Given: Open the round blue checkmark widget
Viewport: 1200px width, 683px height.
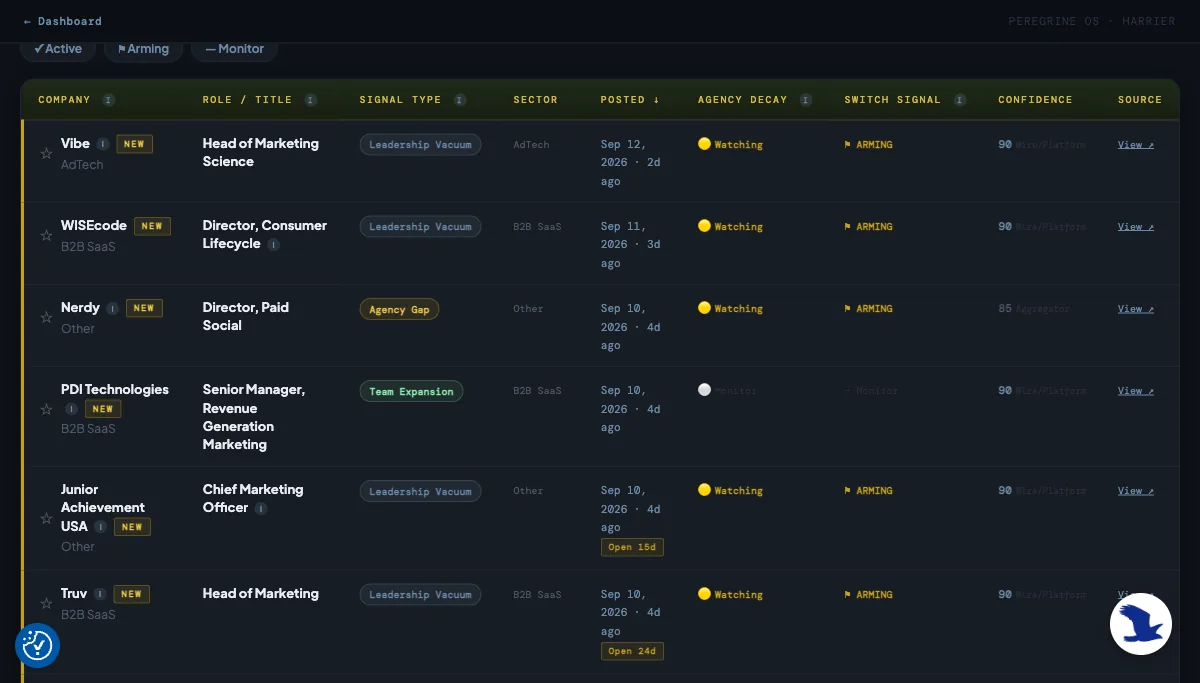Looking at the screenshot, I should pos(37,645).
